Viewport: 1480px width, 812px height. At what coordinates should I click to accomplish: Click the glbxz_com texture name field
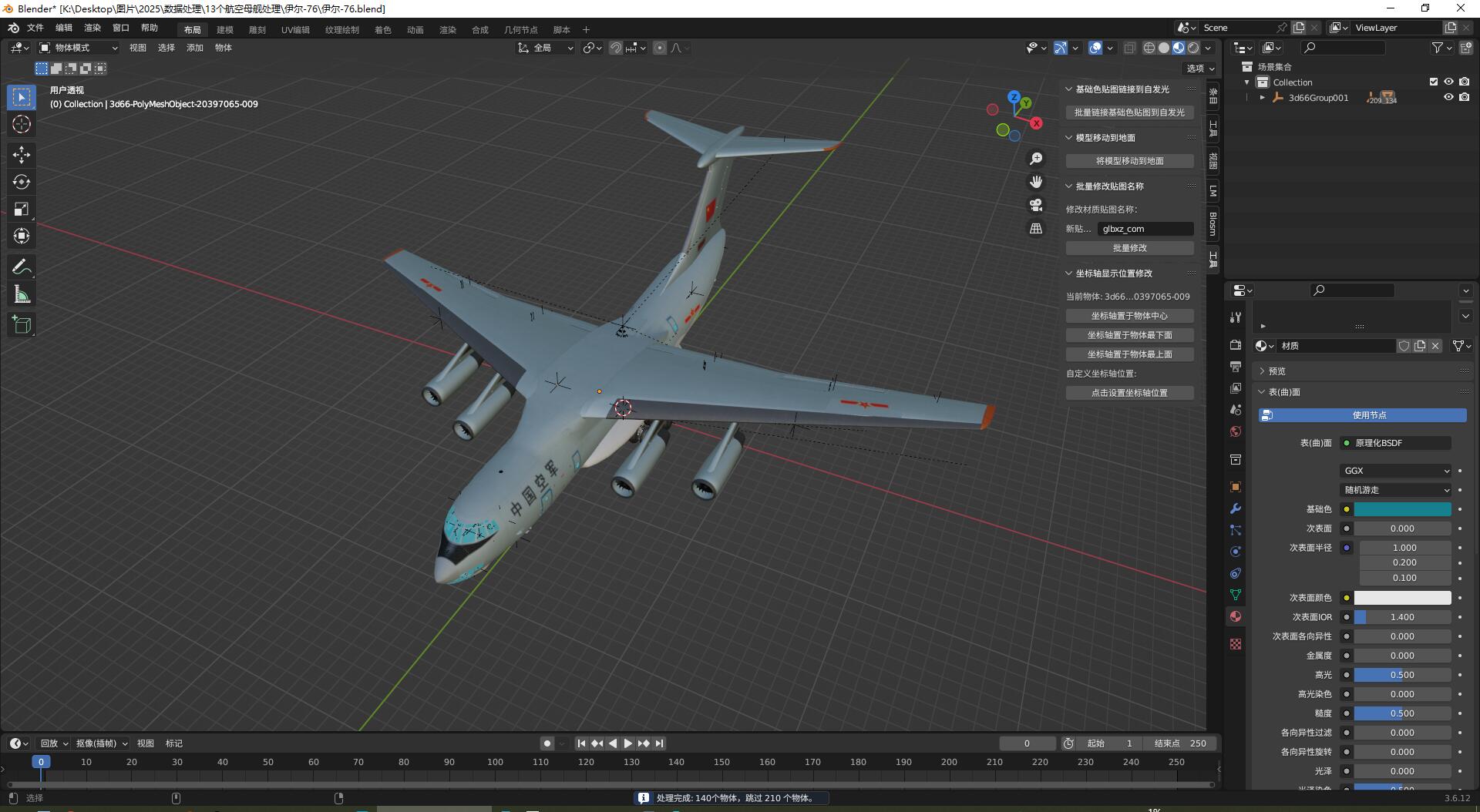1145,229
